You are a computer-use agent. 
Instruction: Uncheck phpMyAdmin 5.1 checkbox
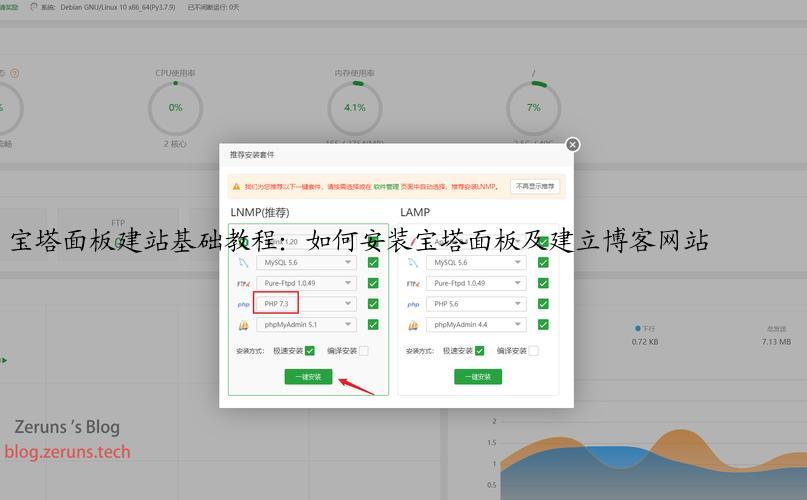pos(373,324)
